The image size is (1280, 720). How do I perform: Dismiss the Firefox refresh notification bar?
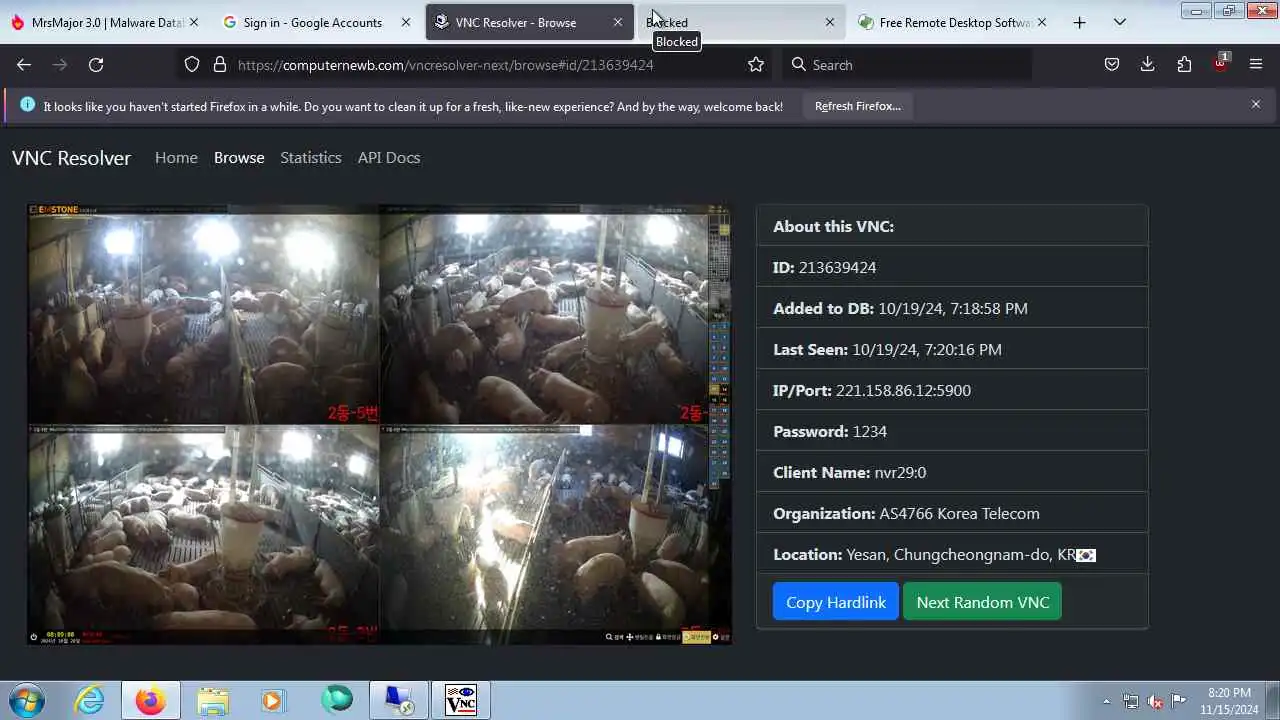1256,104
